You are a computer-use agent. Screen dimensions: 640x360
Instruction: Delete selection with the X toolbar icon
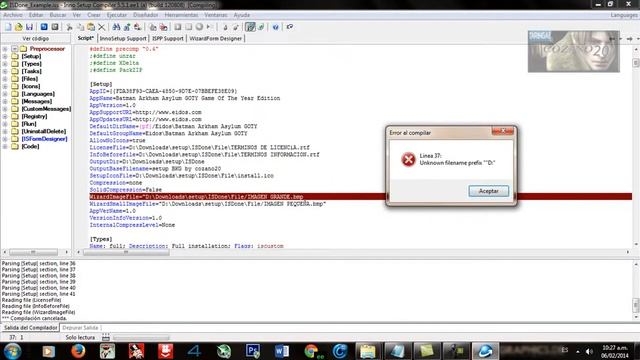tap(102, 27)
